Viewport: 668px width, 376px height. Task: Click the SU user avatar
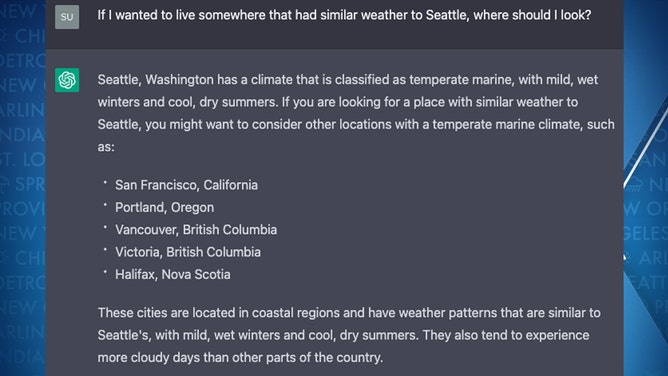tap(67, 17)
